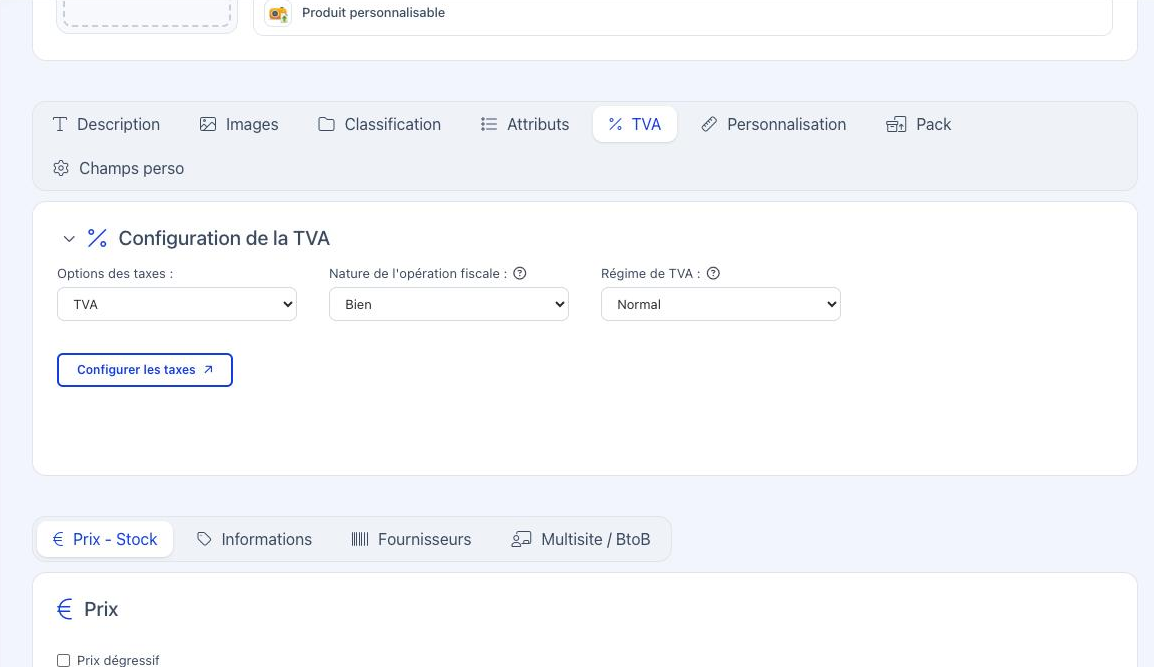Open the Attributs tab
The image size is (1154, 667).
[525, 124]
